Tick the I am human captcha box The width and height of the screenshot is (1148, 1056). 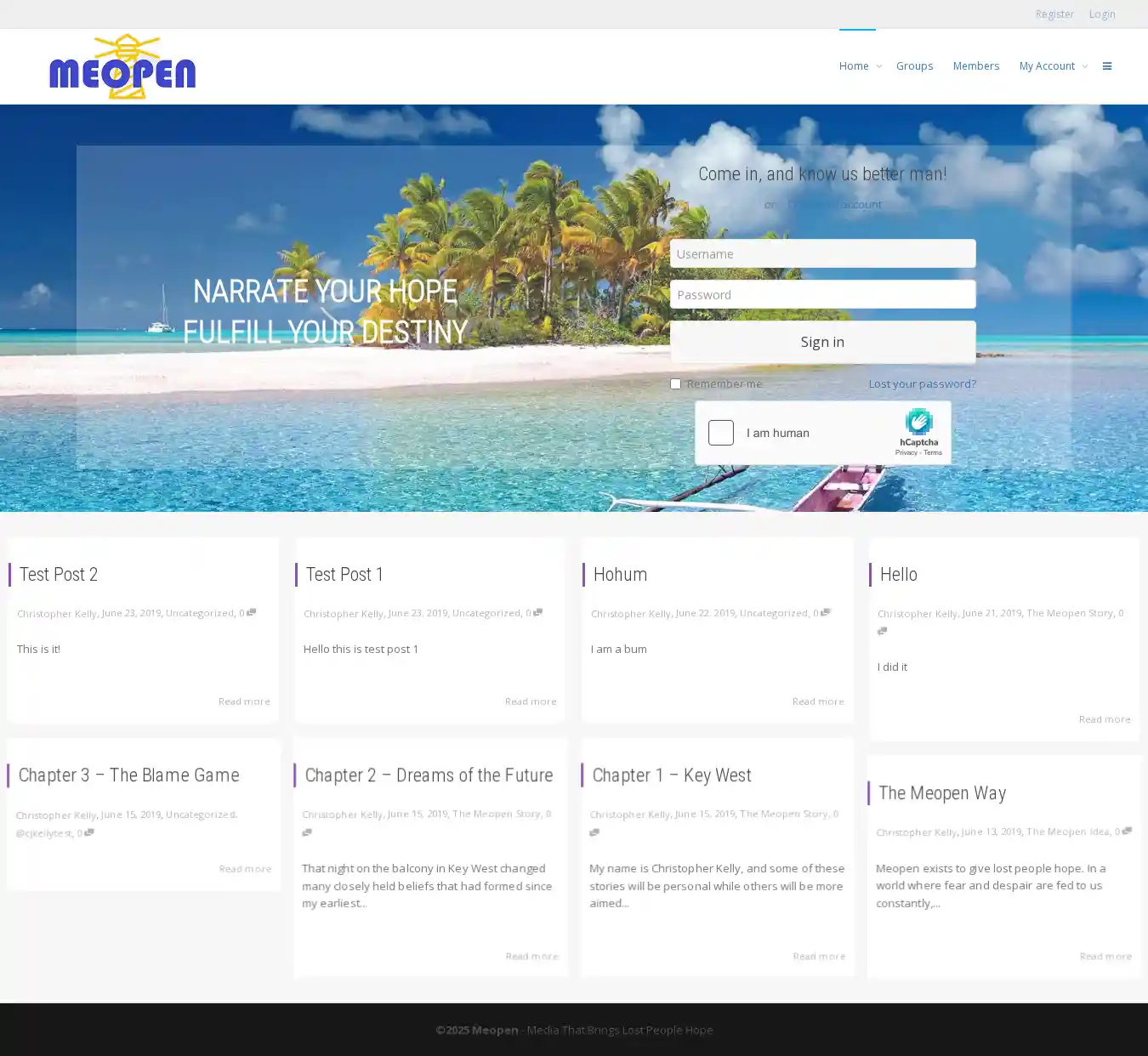pyautogui.click(x=721, y=433)
